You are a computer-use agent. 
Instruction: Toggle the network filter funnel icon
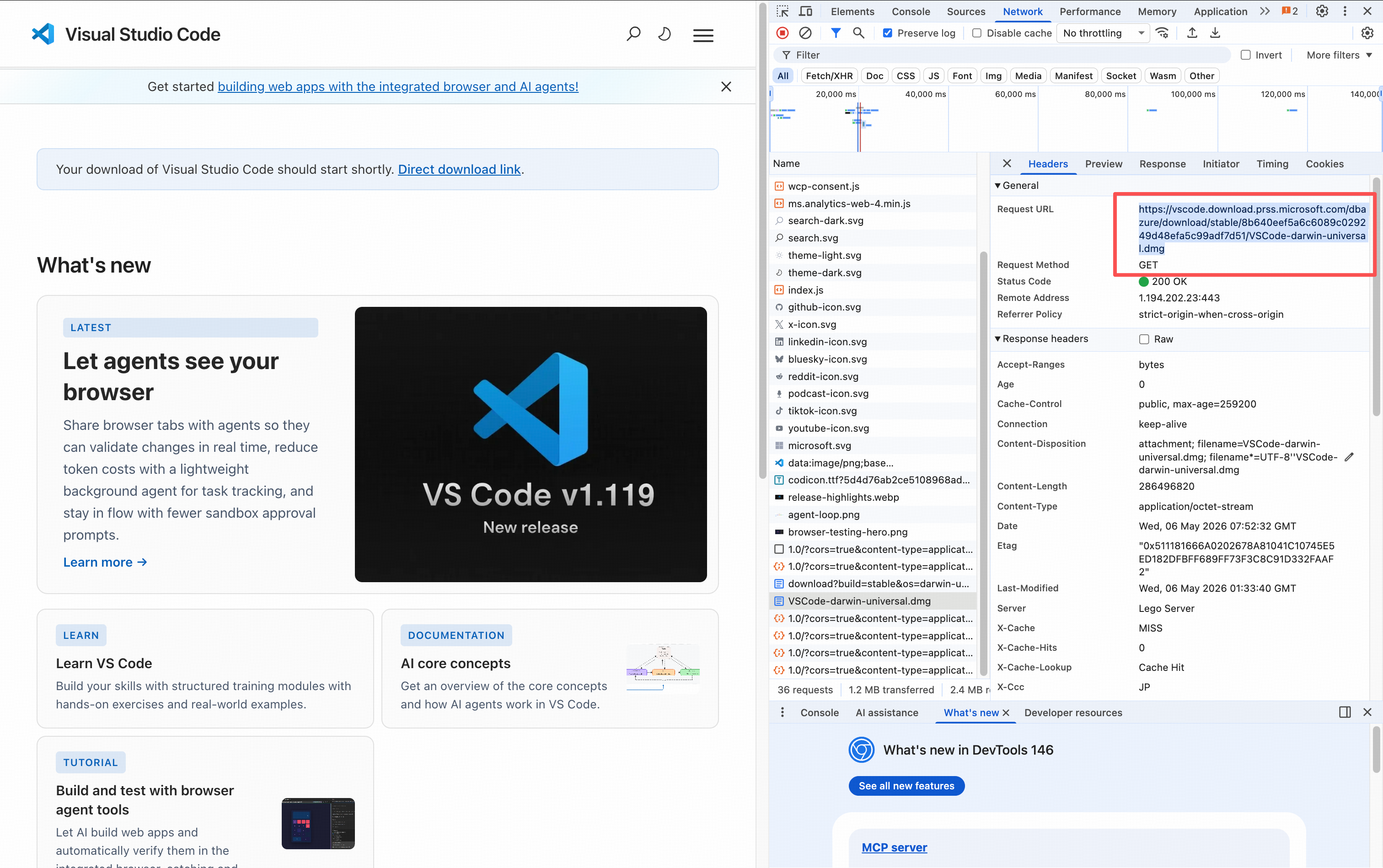[x=835, y=33]
